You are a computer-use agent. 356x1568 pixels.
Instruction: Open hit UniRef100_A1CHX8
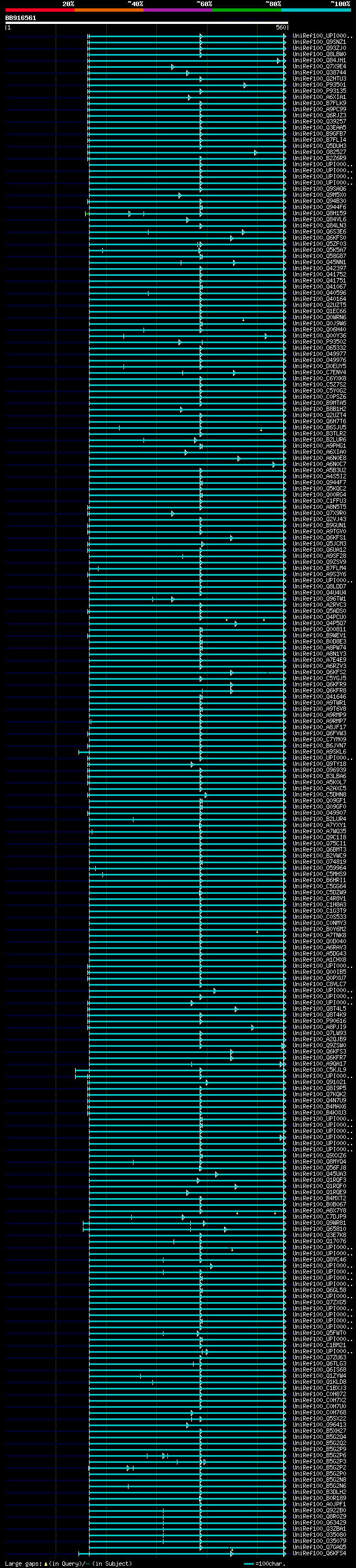click(x=319, y=959)
